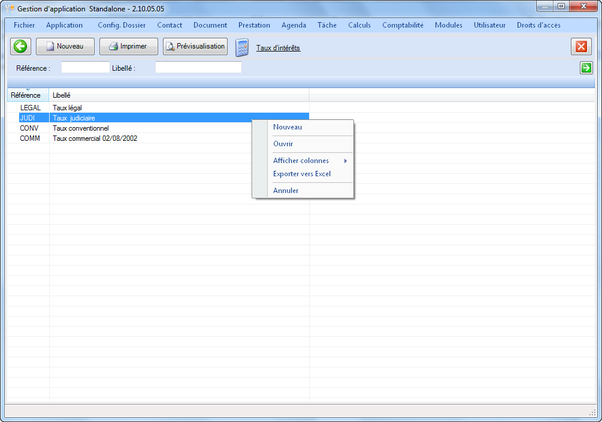Click the green search arrow icon
Screen dimensions: 602x422
pyautogui.click(x=586, y=68)
